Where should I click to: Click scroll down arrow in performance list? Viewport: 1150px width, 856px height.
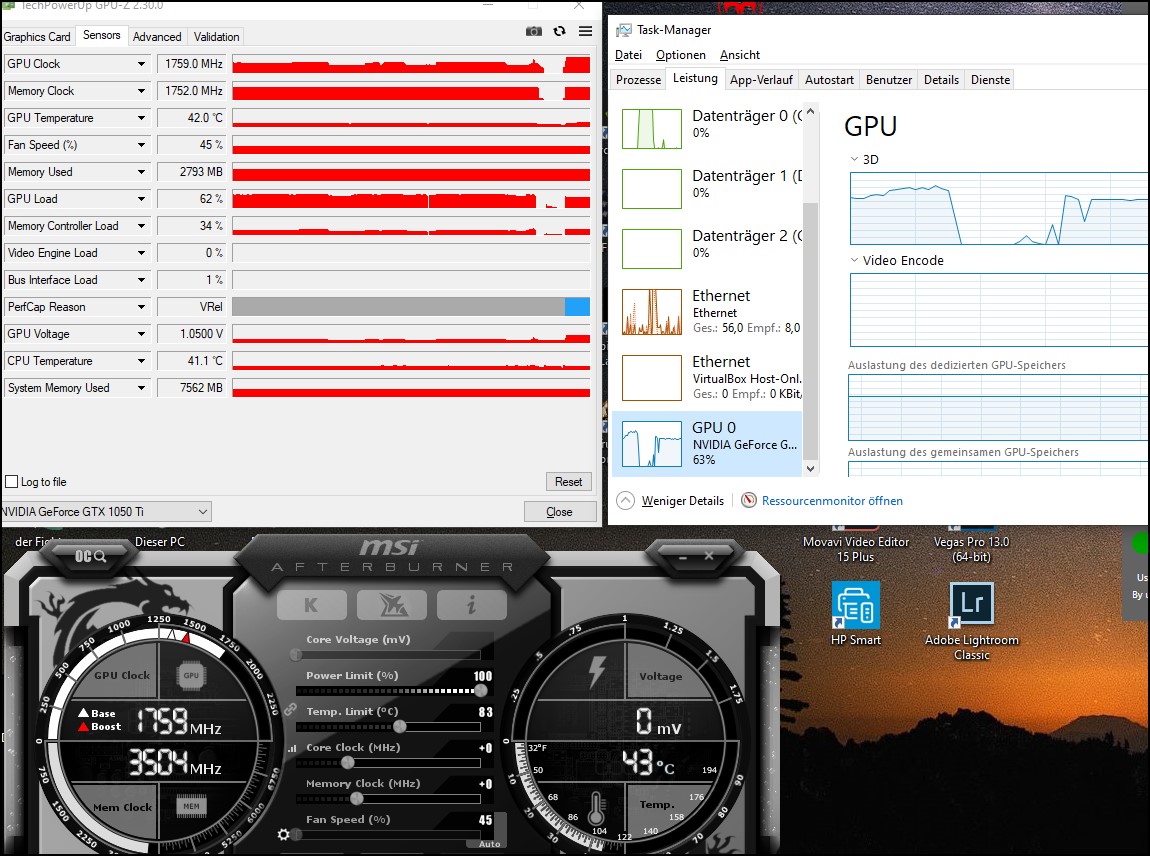point(810,469)
